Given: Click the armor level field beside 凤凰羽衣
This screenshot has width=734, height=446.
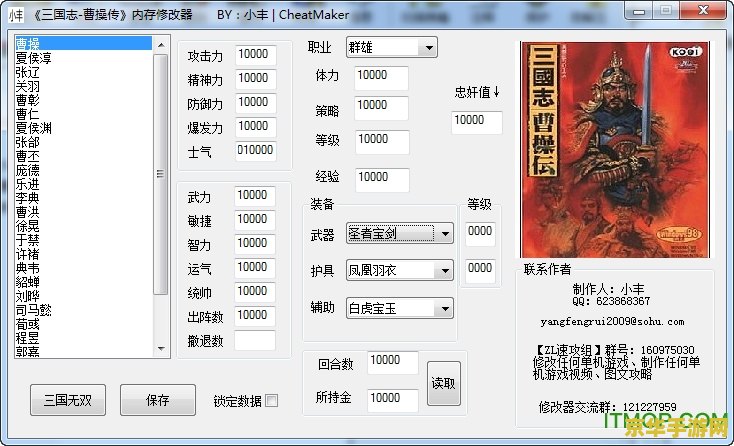Looking at the screenshot, I should coord(480,271).
